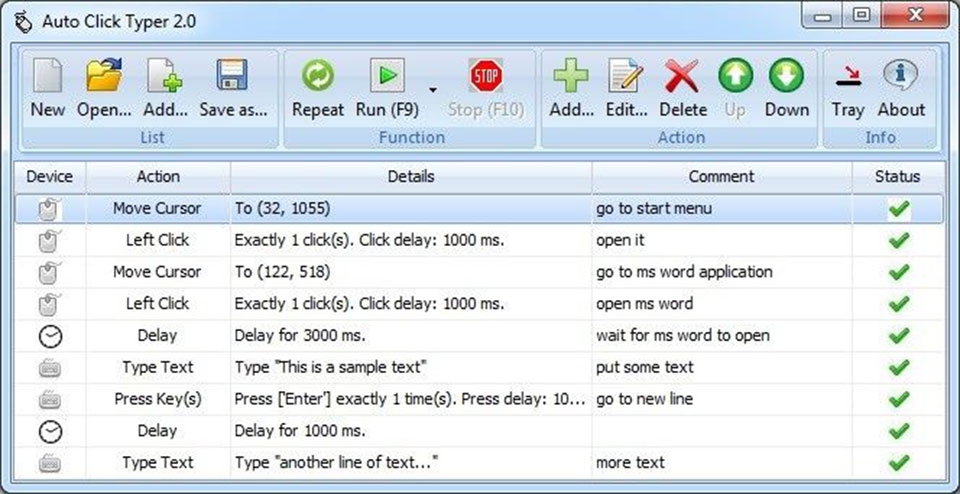Click clock icon in 'Delay for 1000 ms.' row
This screenshot has width=960, height=494.
(50, 432)
